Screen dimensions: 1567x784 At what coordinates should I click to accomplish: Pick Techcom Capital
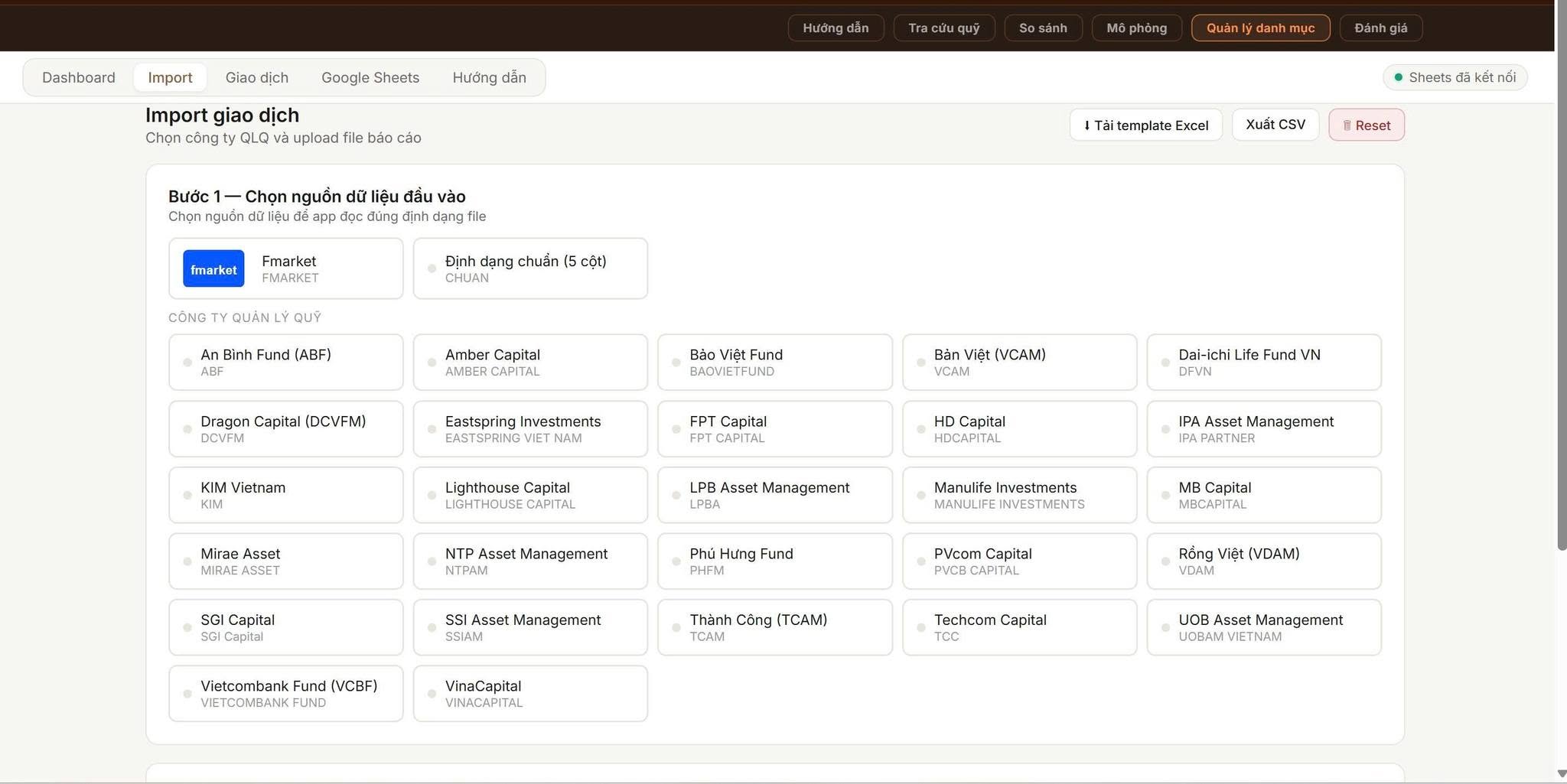1020,627
